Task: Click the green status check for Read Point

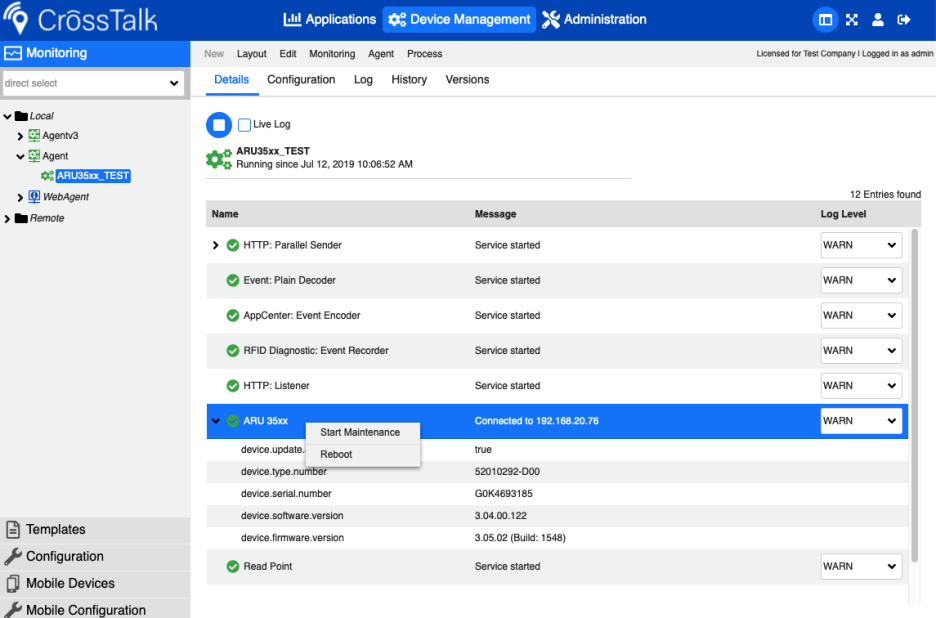Action: [233, 567]
